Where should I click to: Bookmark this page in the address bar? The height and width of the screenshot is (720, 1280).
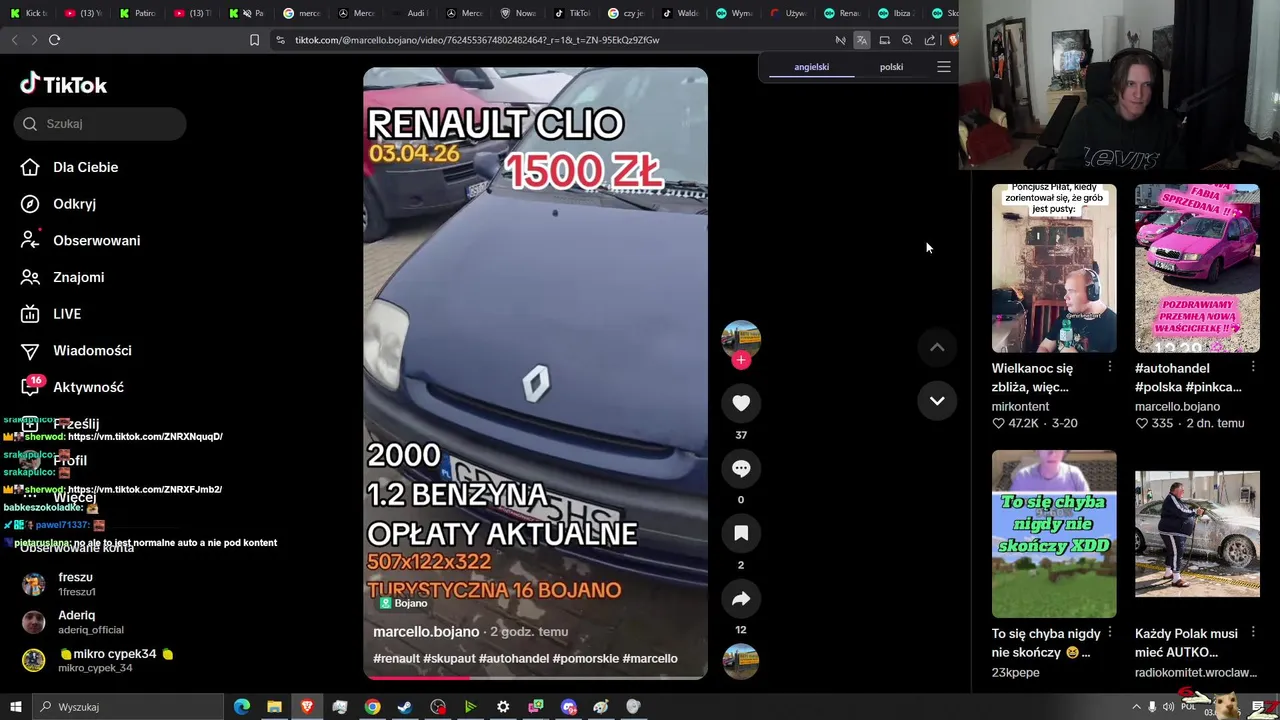click(254, 40)
